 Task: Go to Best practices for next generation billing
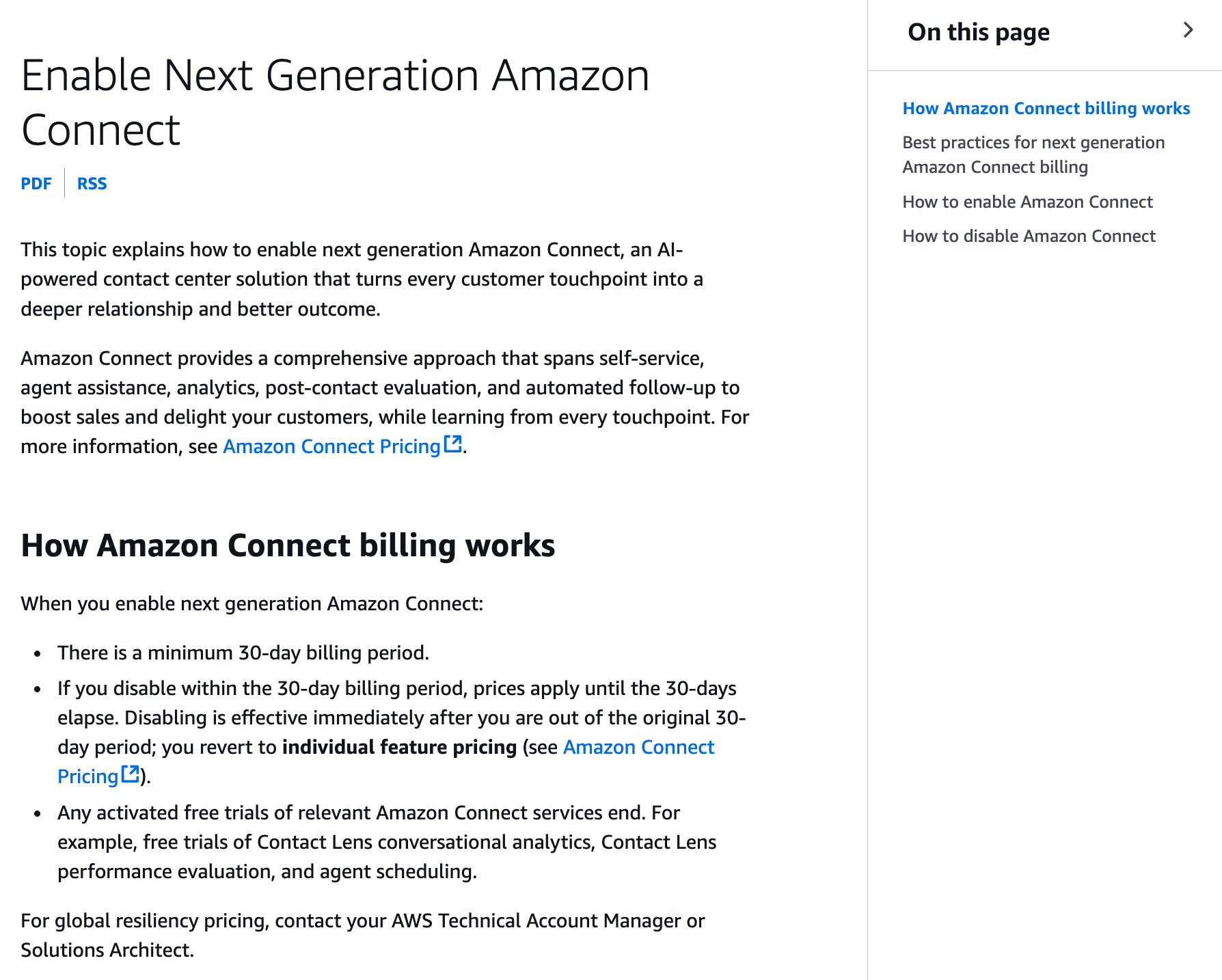point(1033,154)
